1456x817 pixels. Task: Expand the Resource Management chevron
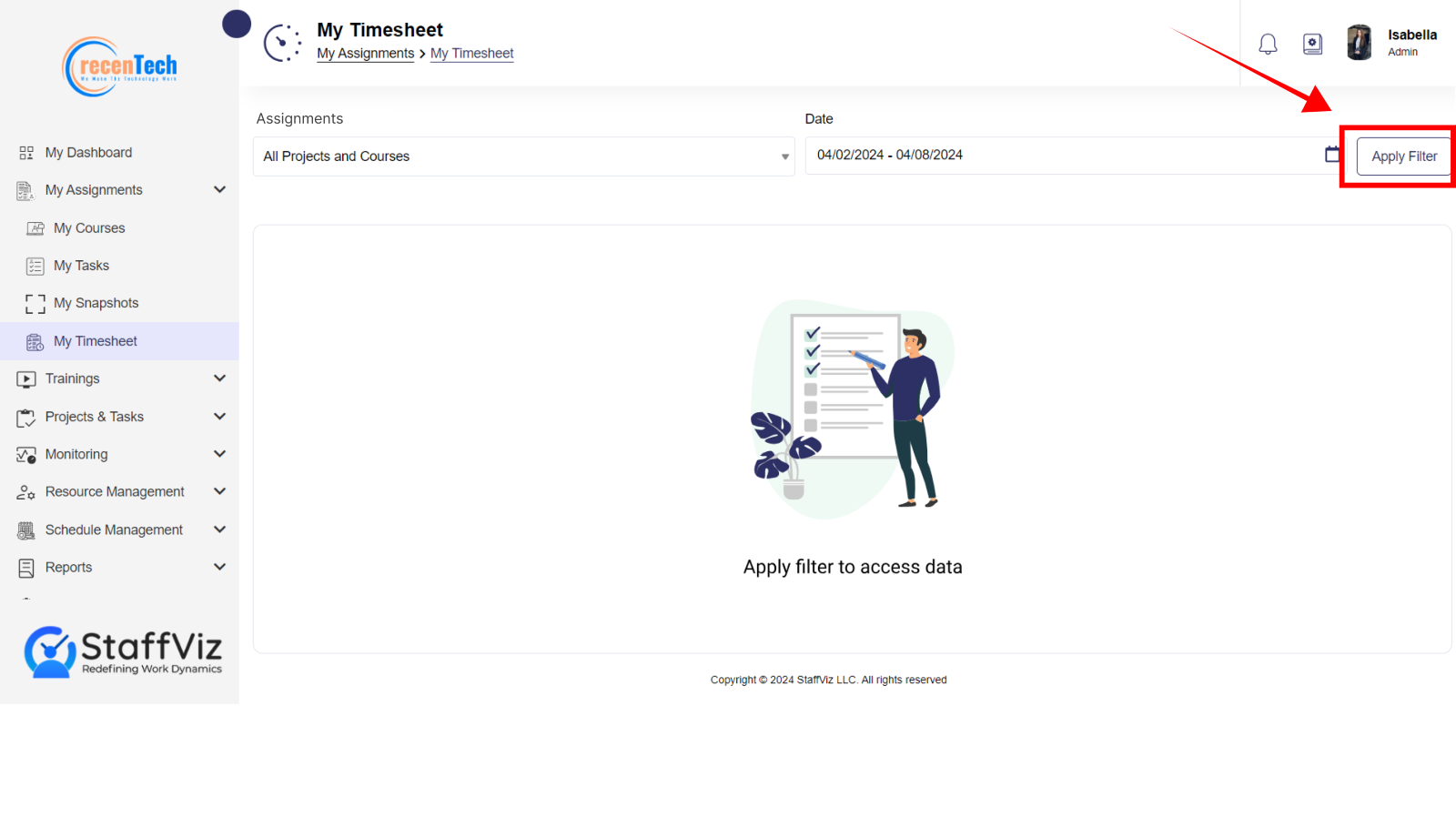[219, 490]
